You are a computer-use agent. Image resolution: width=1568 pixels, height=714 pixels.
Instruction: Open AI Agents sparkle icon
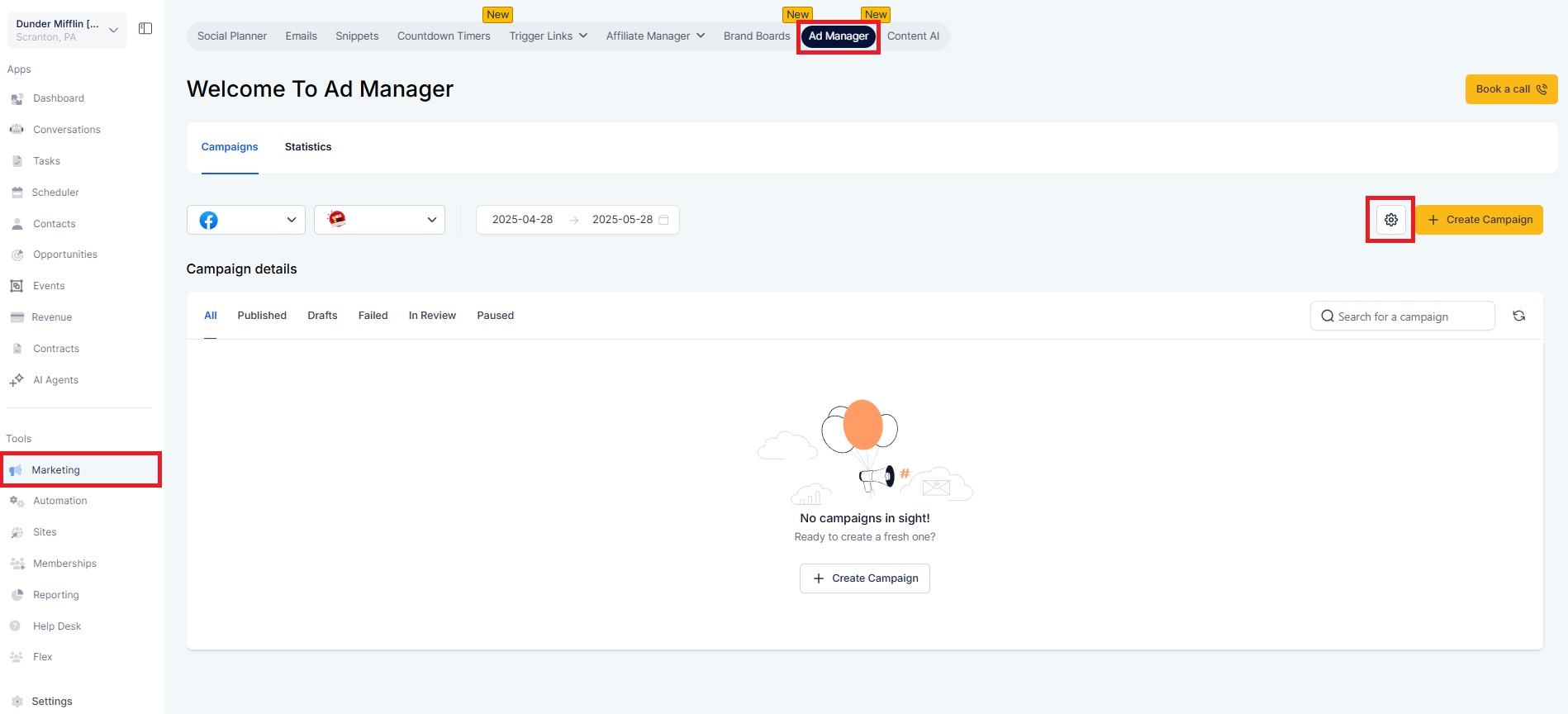click(x=17, y=380)
